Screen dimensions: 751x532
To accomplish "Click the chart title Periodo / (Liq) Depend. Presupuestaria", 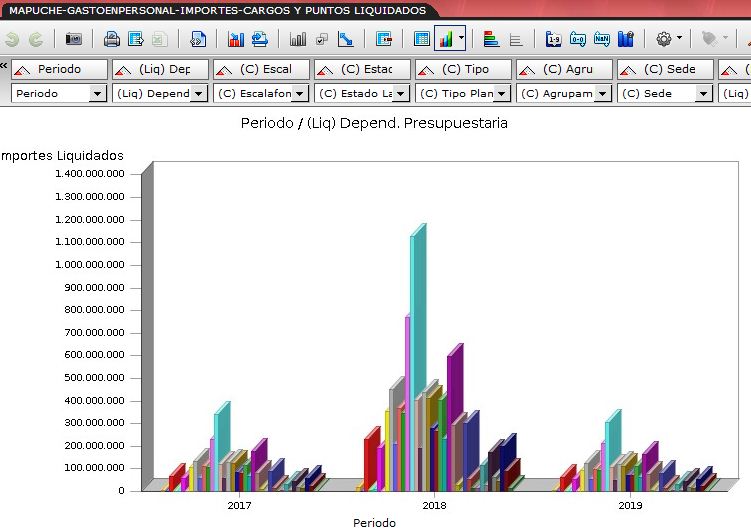I will click(x=374, y=124).
